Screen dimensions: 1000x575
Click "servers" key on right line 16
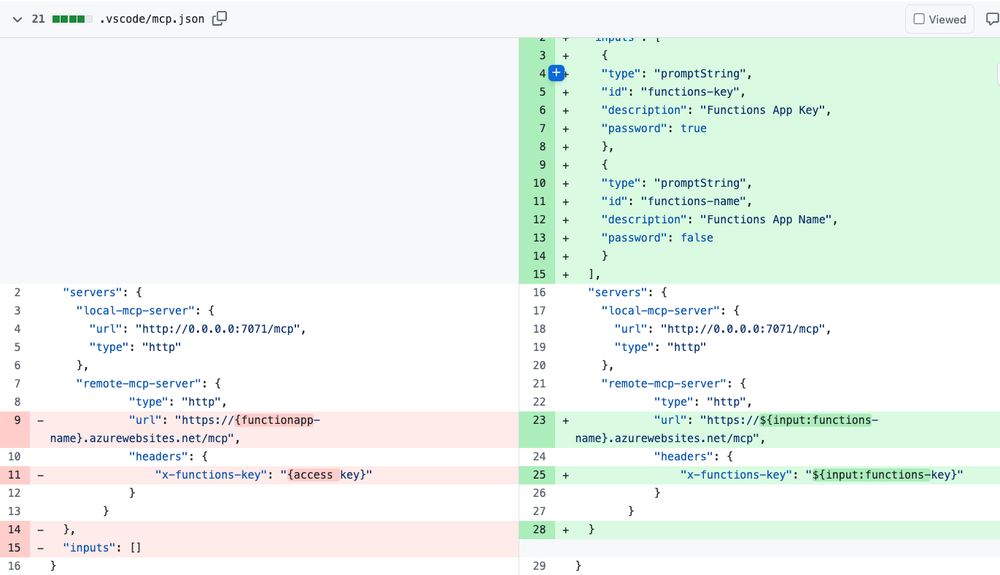(x=617, y=293)
